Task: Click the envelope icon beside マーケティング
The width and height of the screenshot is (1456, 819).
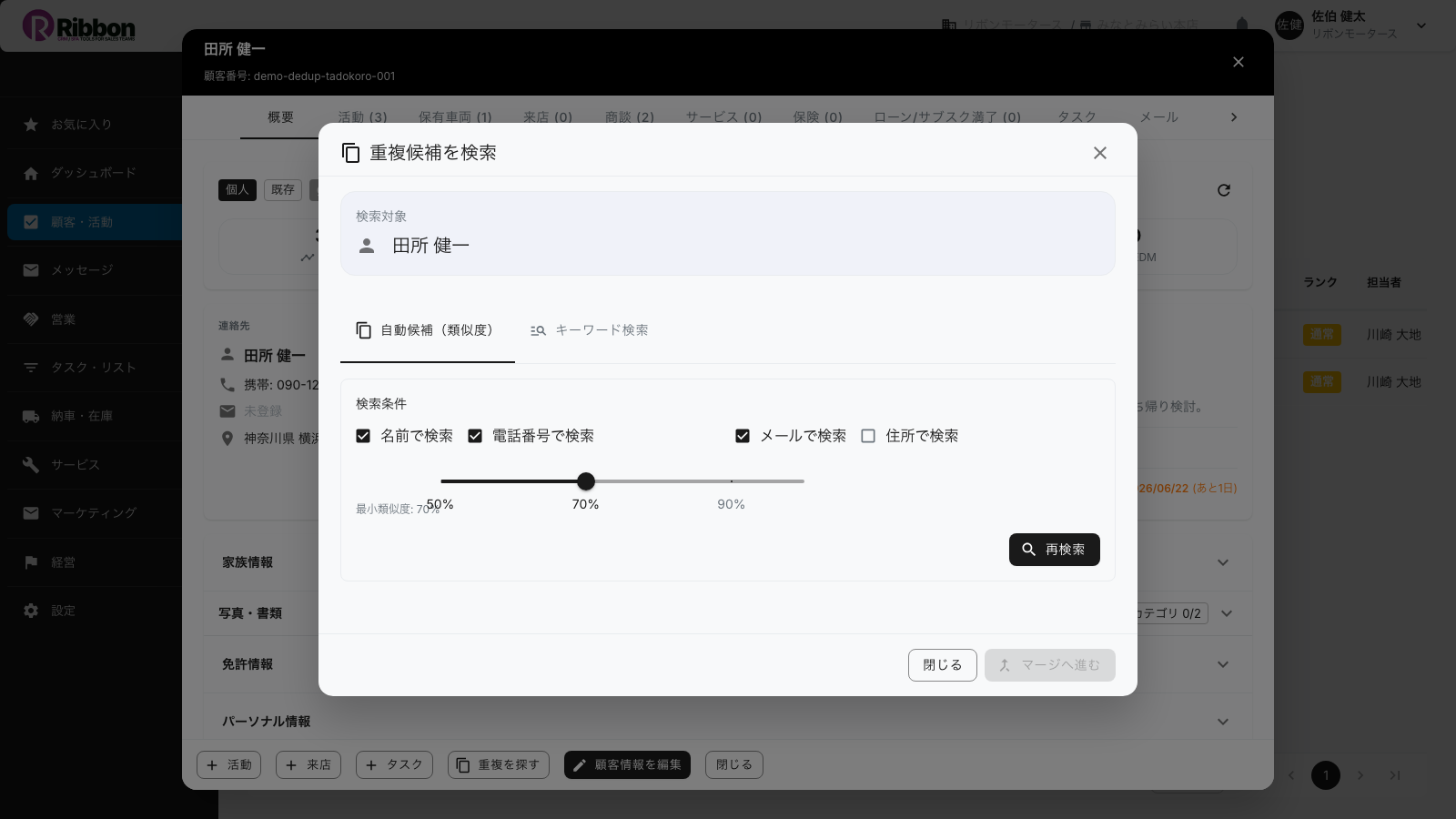Action: pos(31,513)
